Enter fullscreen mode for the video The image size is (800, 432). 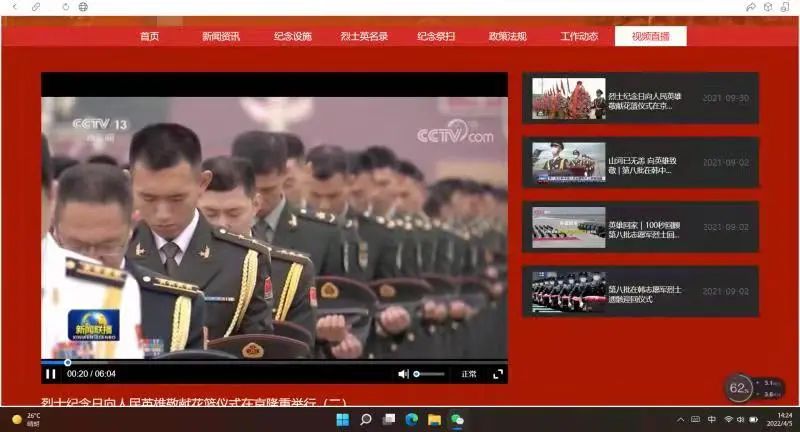(498, 374)
